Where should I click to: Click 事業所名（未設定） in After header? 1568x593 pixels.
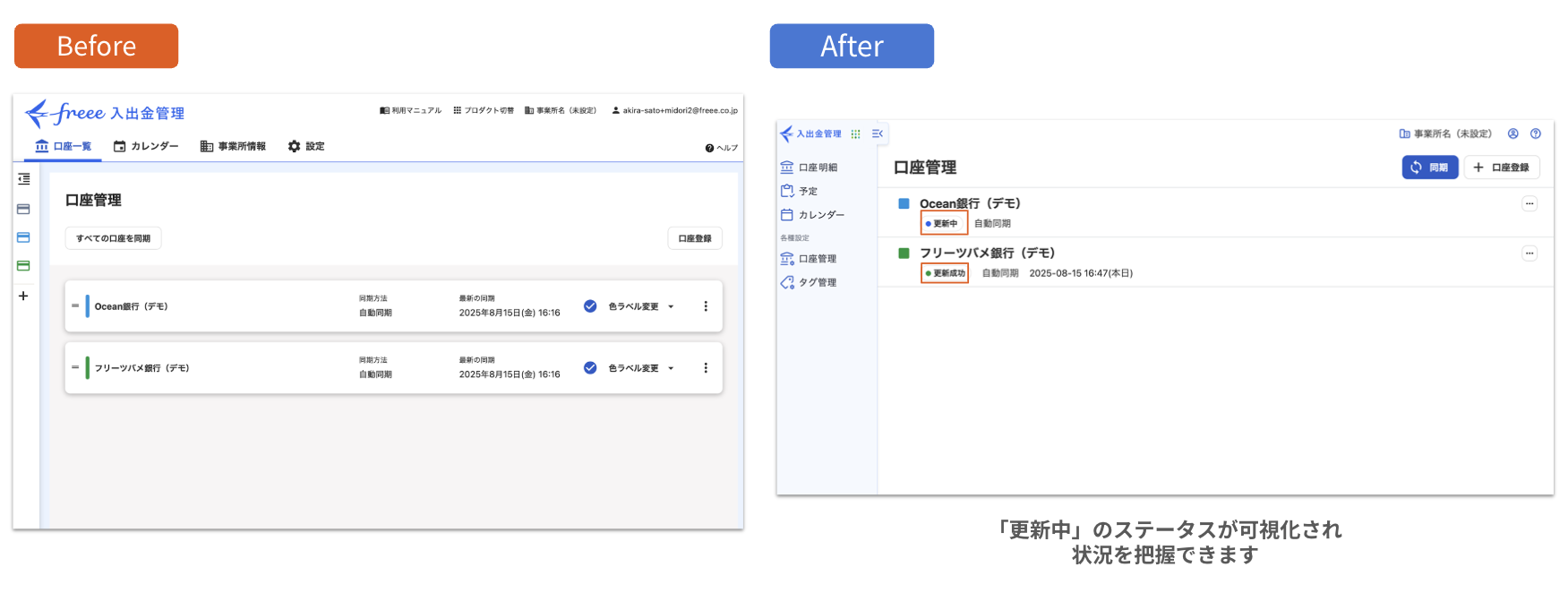(x=1446, y=133)
